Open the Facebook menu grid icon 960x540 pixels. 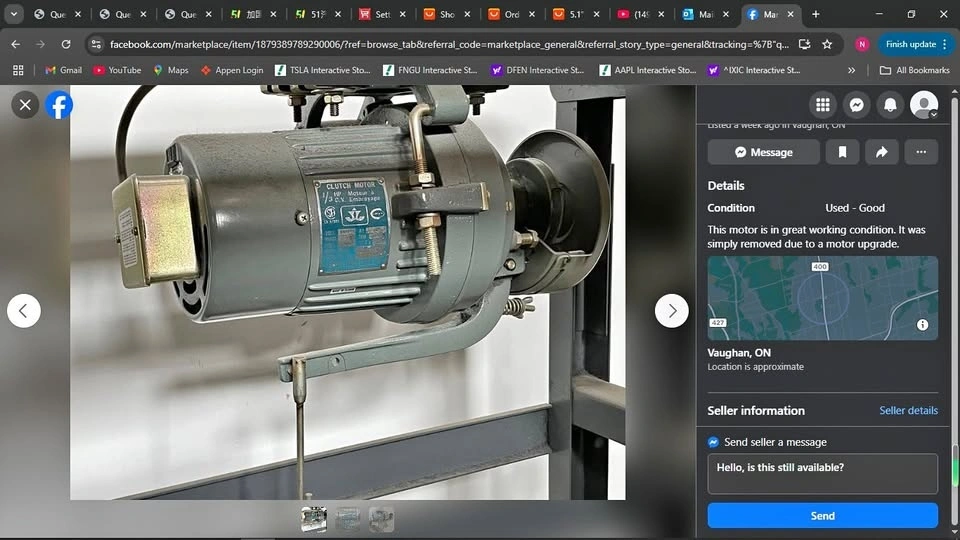pyautogui.click(x=823, y=105)
